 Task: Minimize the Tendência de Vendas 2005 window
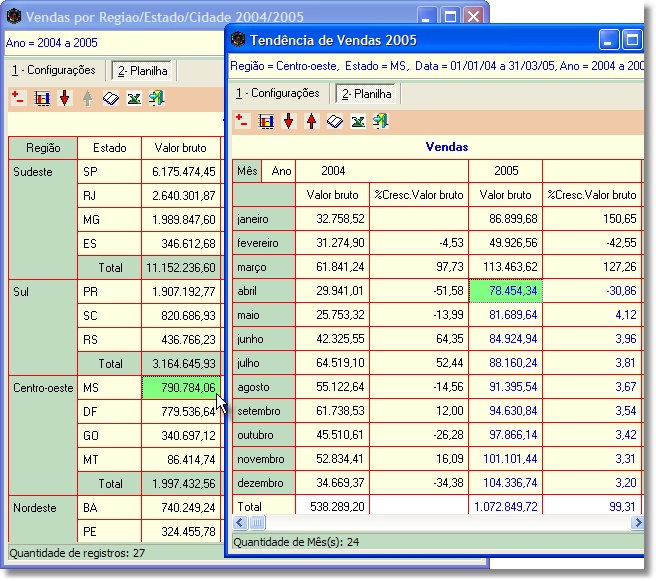pos(609,40)
